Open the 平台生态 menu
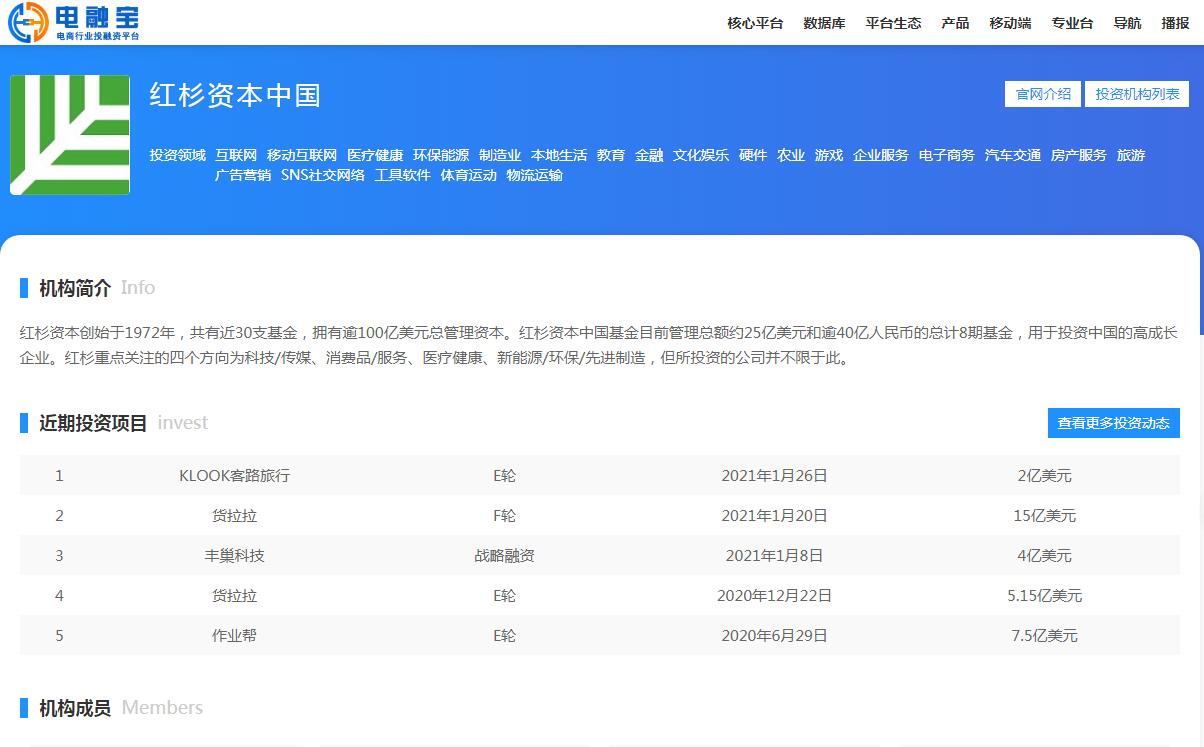1204x747 pixels. pyautogui.click(x=893, y=23)
